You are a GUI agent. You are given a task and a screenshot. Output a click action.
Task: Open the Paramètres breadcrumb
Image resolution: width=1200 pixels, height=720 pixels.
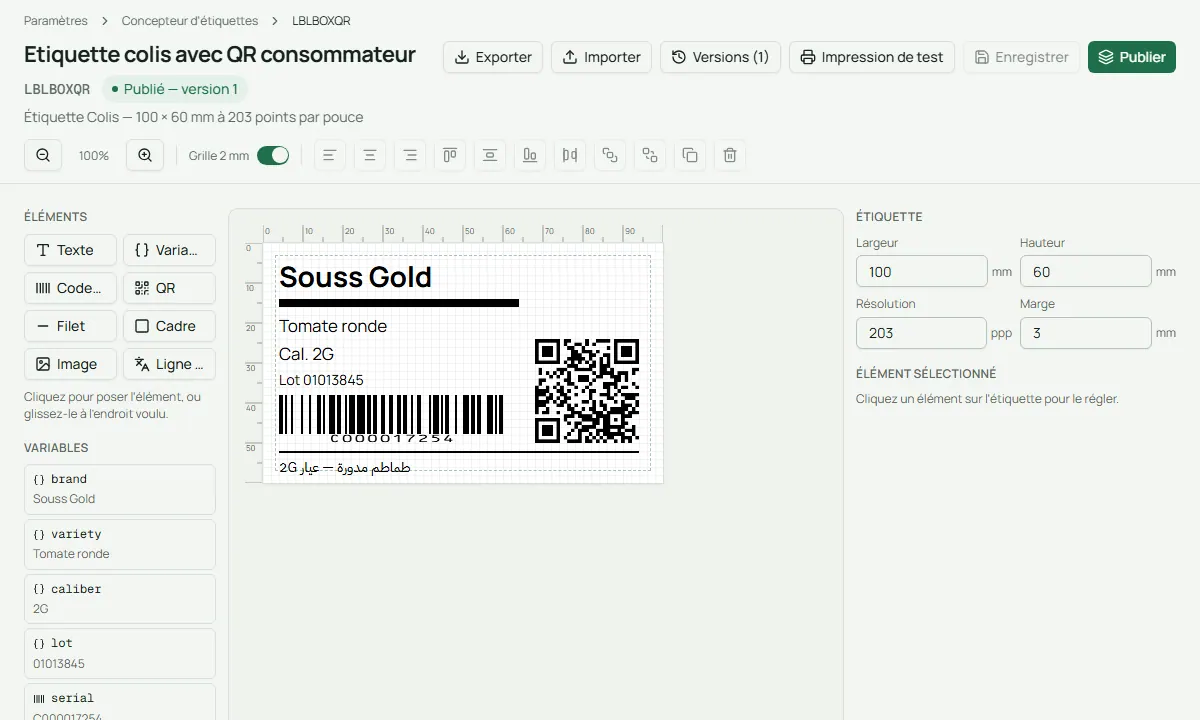pos(56,21)
